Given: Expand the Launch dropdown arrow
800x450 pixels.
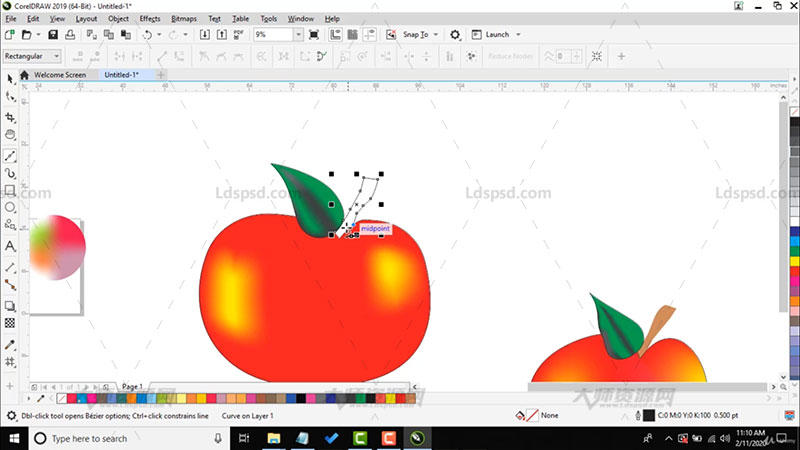Looking at the screenshot, I should point(518,35).
